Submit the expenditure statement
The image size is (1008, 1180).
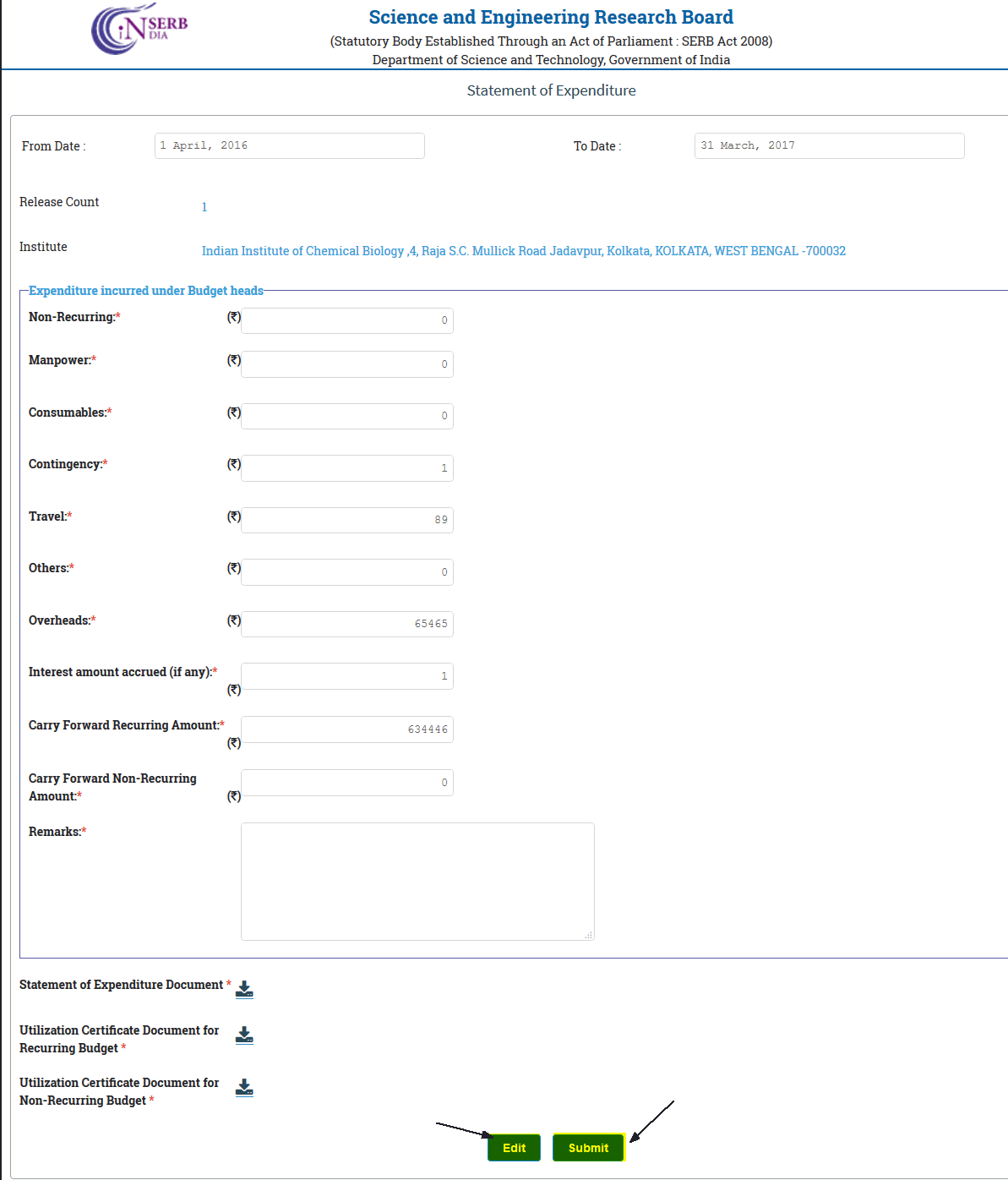588,1148
